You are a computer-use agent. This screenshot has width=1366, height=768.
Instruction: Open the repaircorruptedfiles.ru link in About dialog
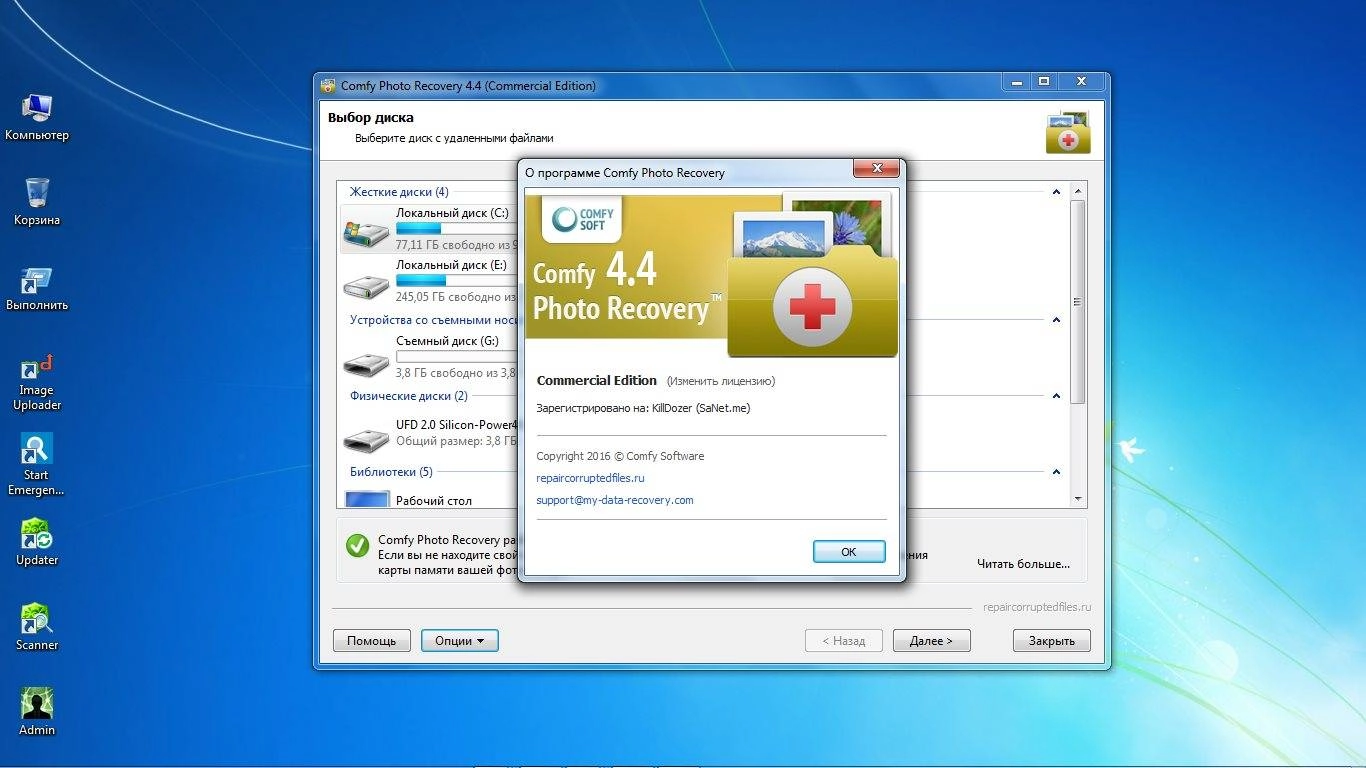coord(590,478)
